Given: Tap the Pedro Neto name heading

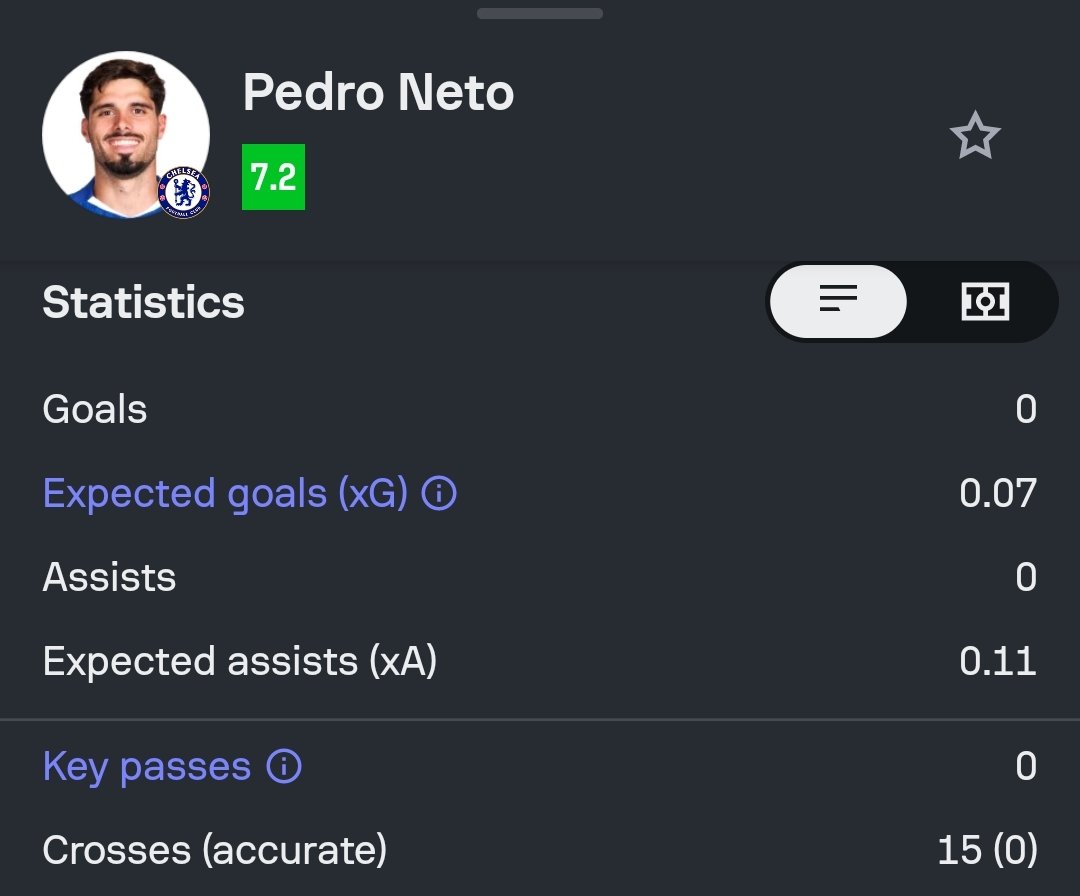Looking at the screenshot, I should (x=378, y=92).
